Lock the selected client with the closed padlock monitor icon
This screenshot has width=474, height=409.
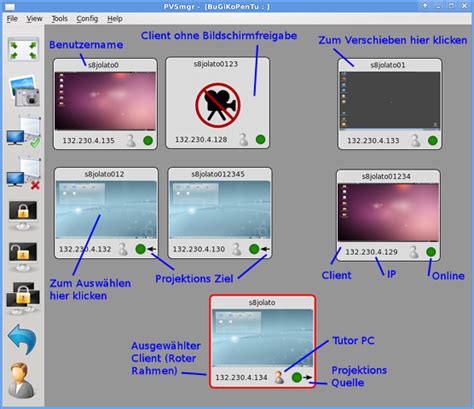click(23, 215)
